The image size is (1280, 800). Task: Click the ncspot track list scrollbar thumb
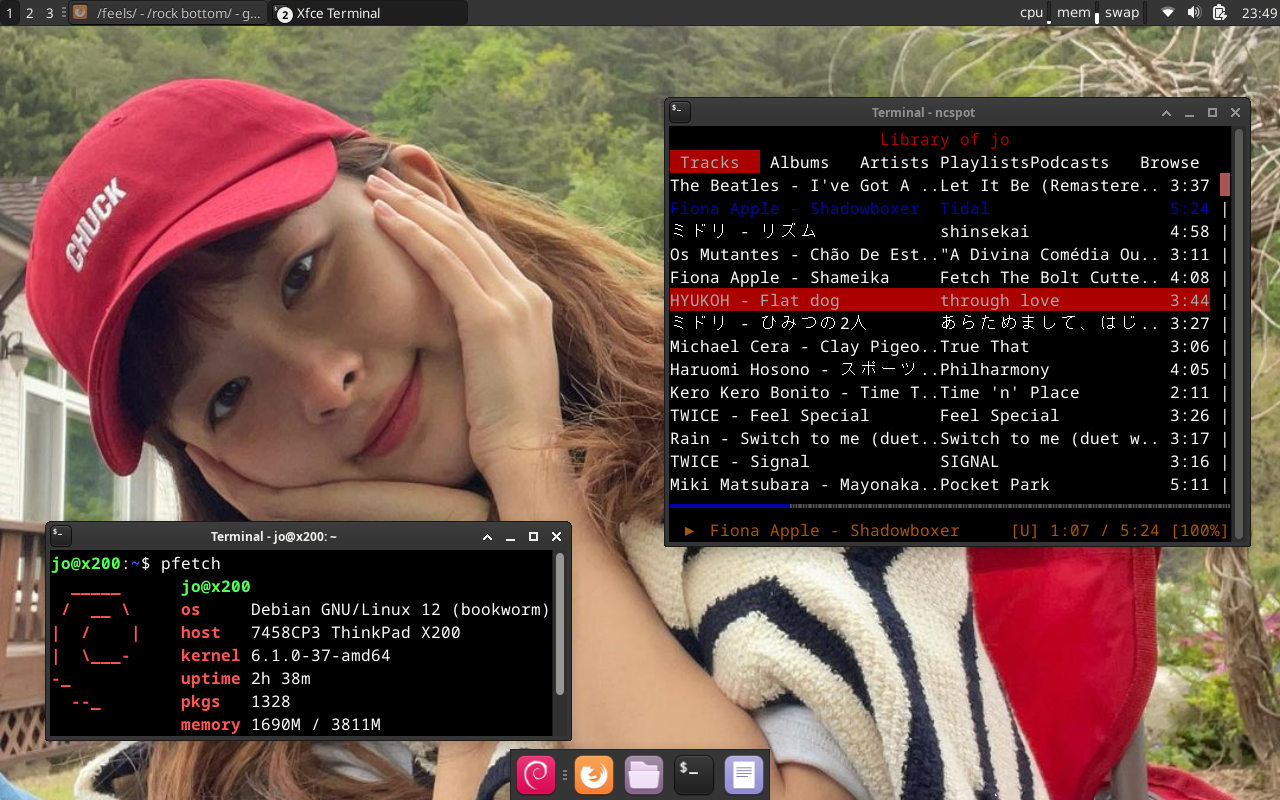[x=1225, y=185]
